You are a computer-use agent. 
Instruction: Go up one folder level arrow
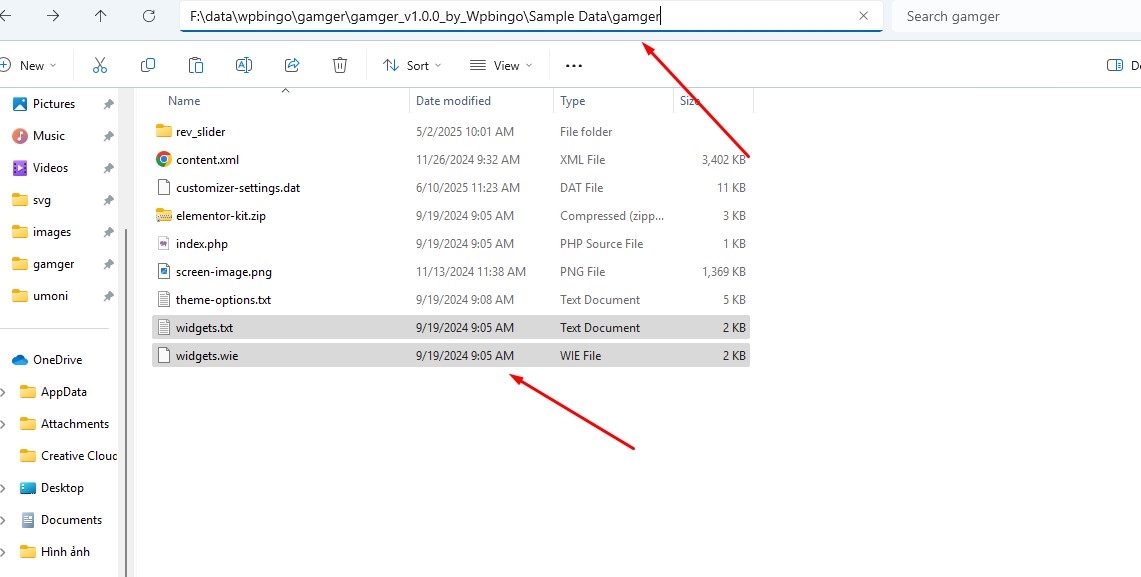pyautogui.click(x=100, y=16)
